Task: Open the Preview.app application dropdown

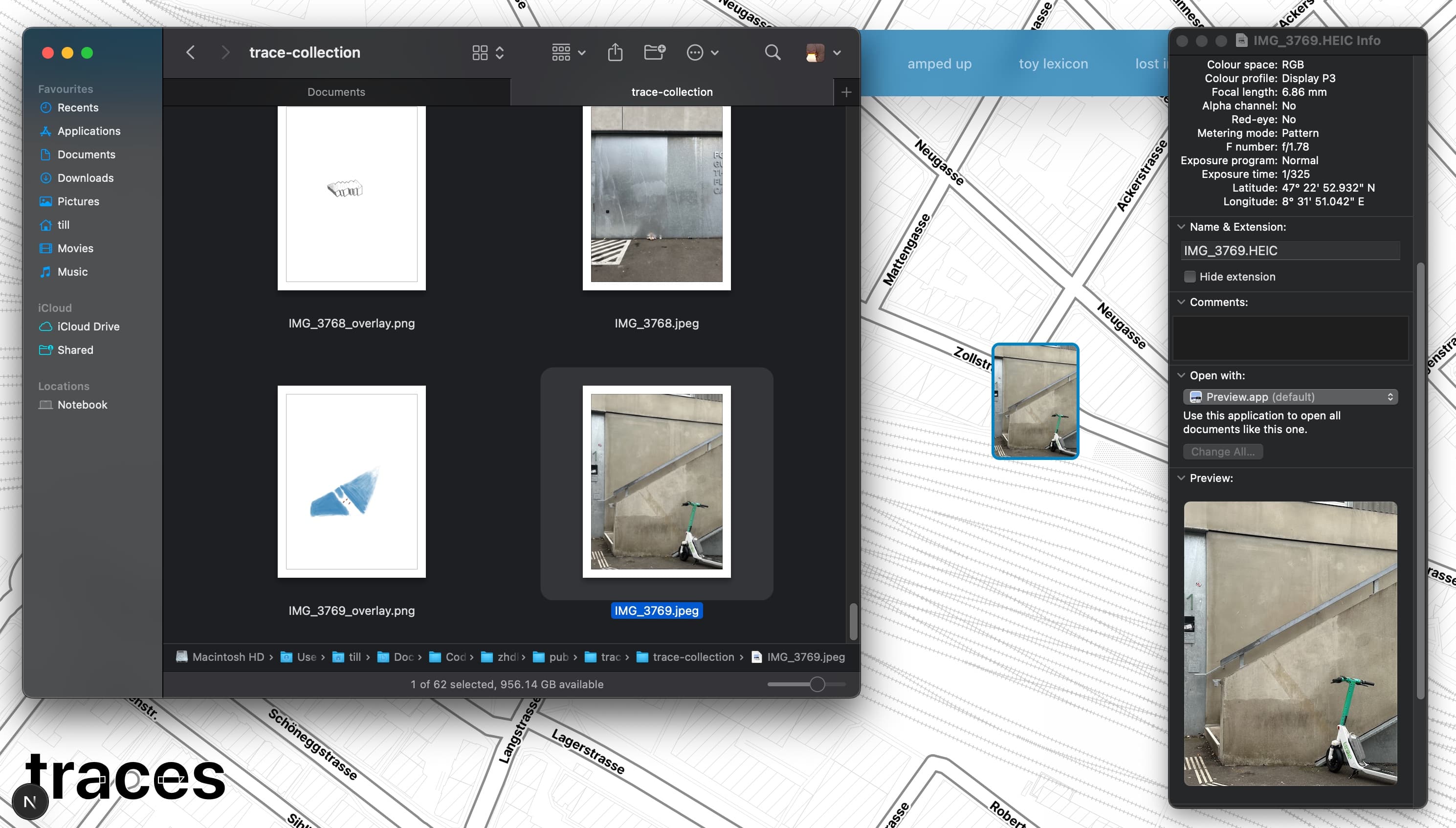Action: pyautogui.click(x=1290, y=396)
